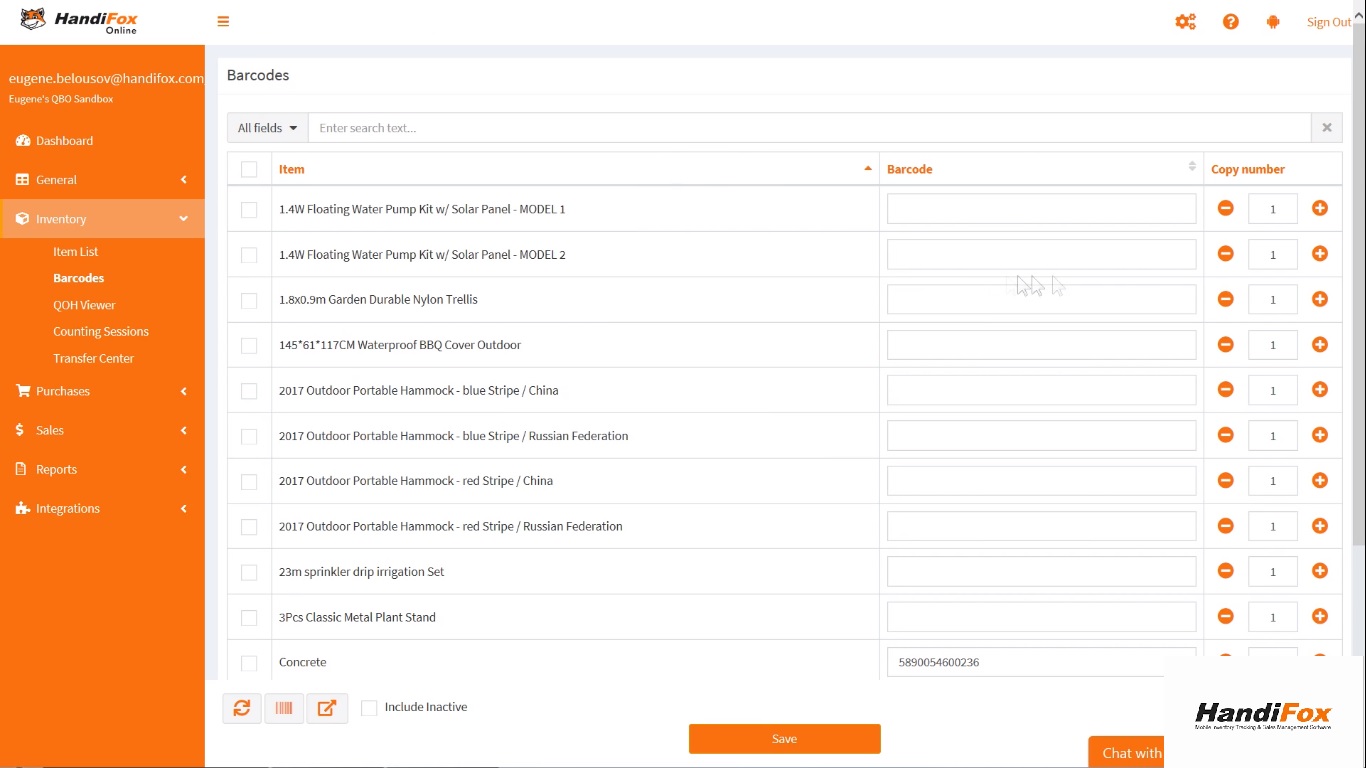
Task: Clear search with the X icon
Action: tap(1326, 128)
